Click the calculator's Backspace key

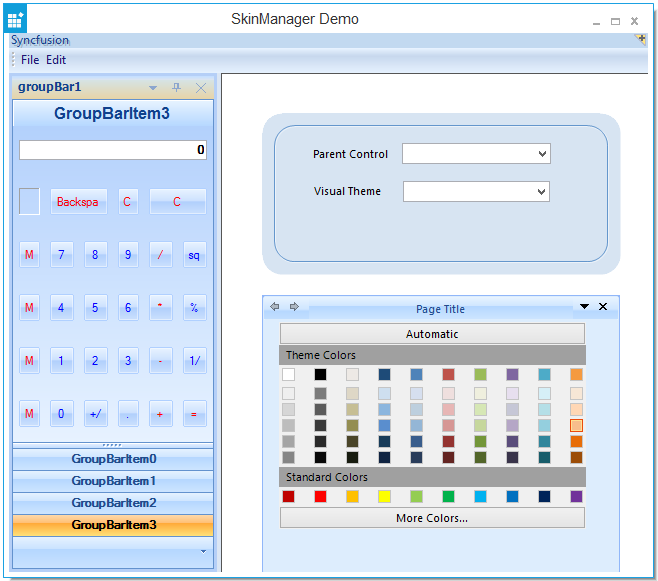[78, 202]
